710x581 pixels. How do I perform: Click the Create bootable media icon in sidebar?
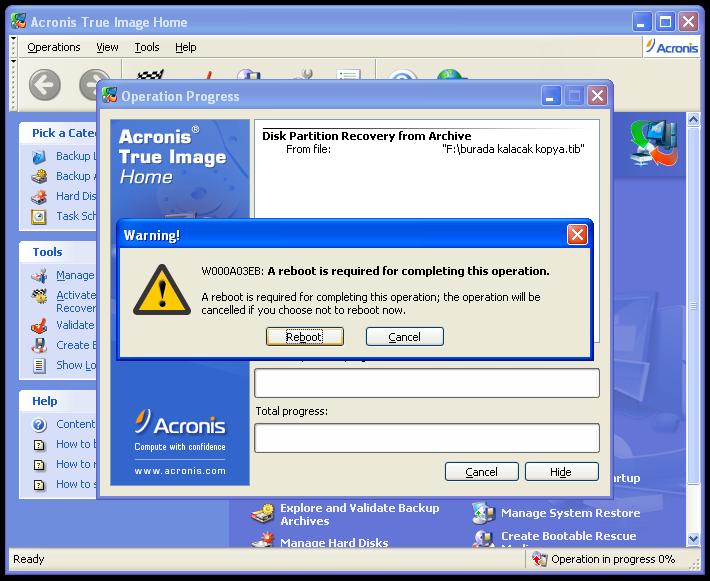39,345
